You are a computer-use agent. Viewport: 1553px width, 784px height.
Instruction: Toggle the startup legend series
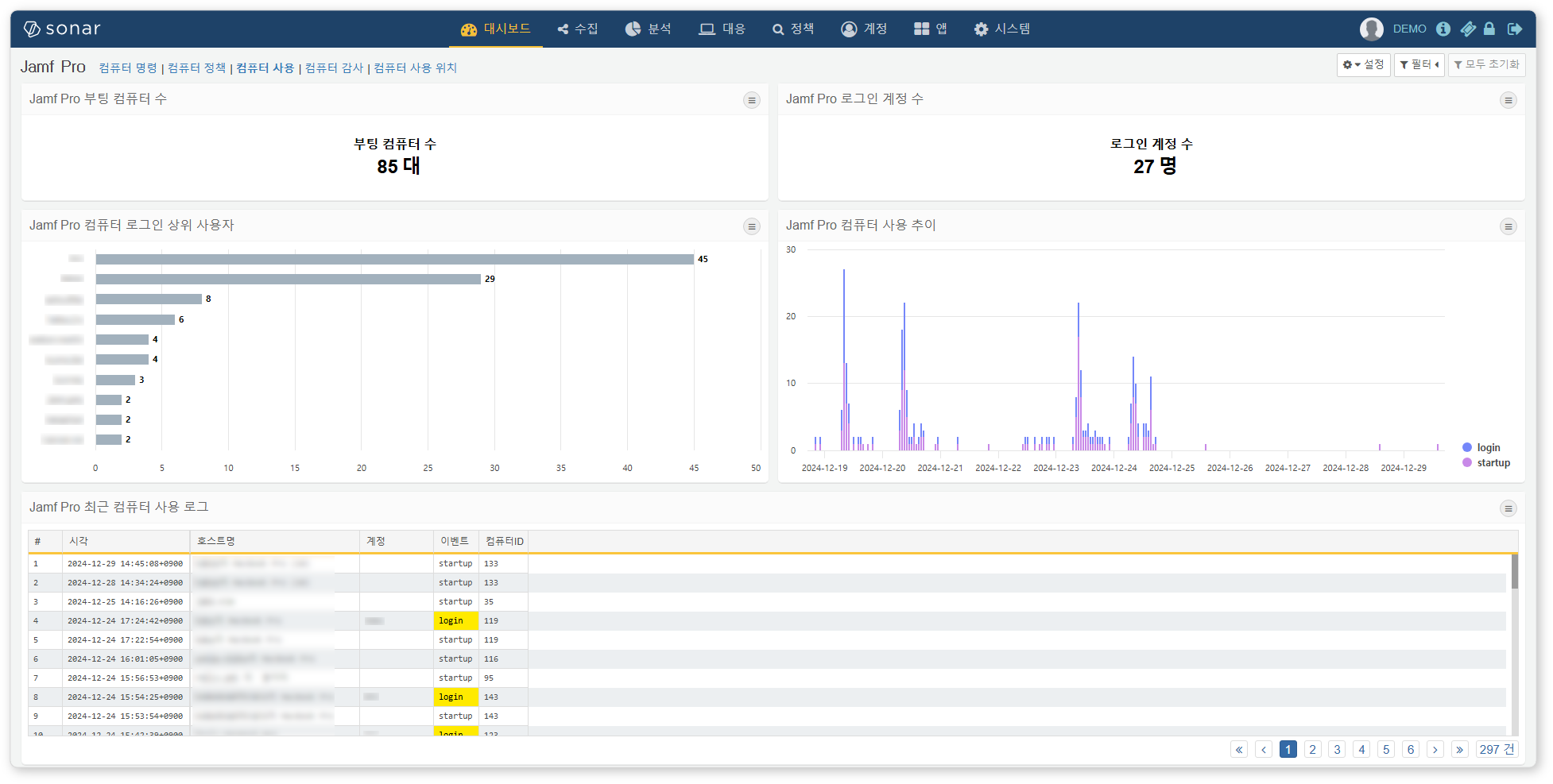1486,463
